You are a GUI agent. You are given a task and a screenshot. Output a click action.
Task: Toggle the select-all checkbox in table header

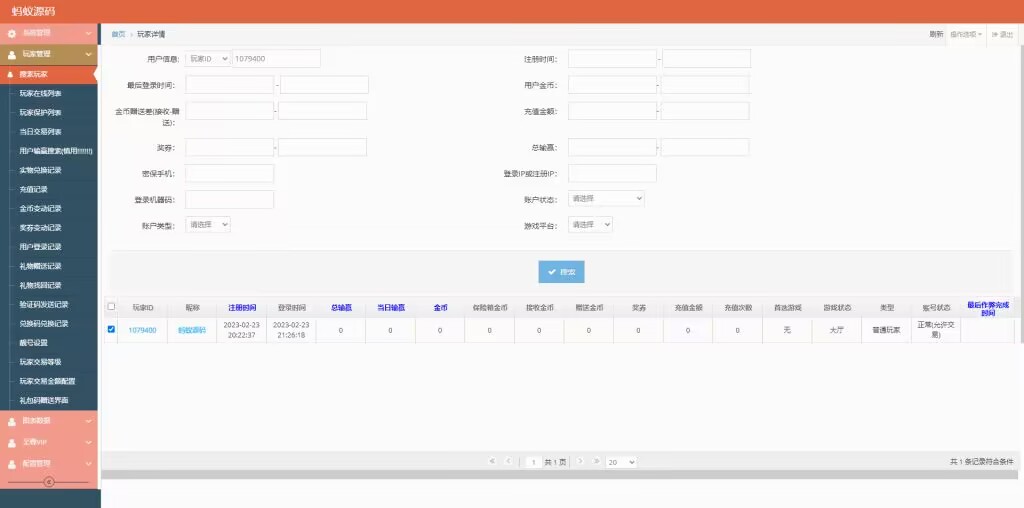(x=111, y=307)
